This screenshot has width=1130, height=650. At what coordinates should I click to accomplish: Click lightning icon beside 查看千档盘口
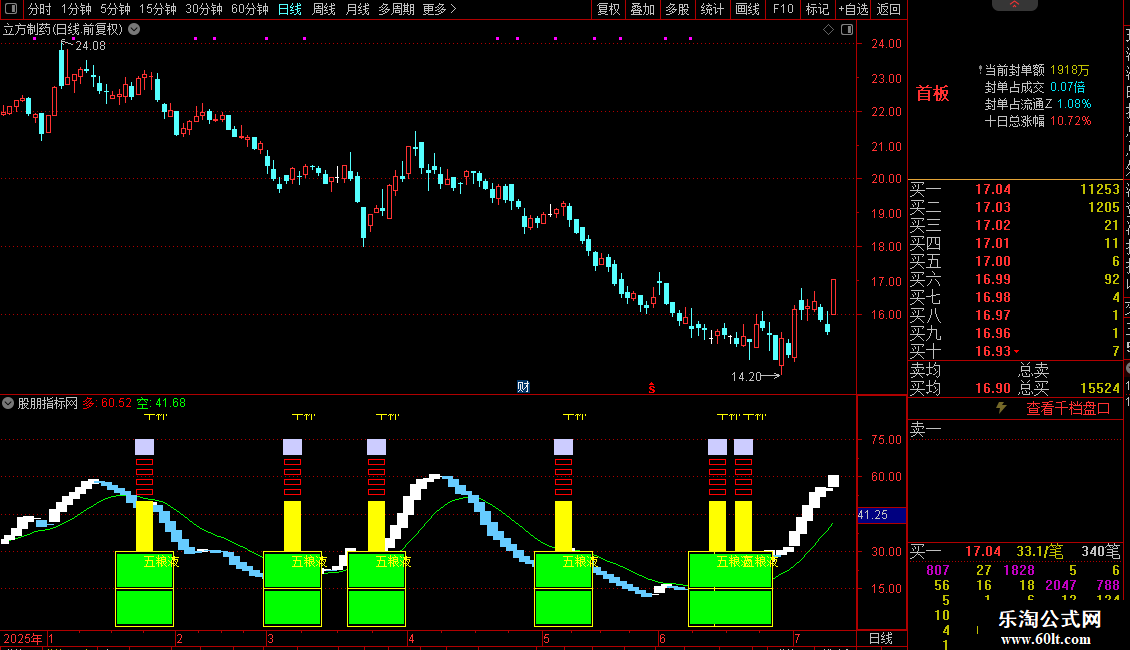click(x=1001, y=408)
